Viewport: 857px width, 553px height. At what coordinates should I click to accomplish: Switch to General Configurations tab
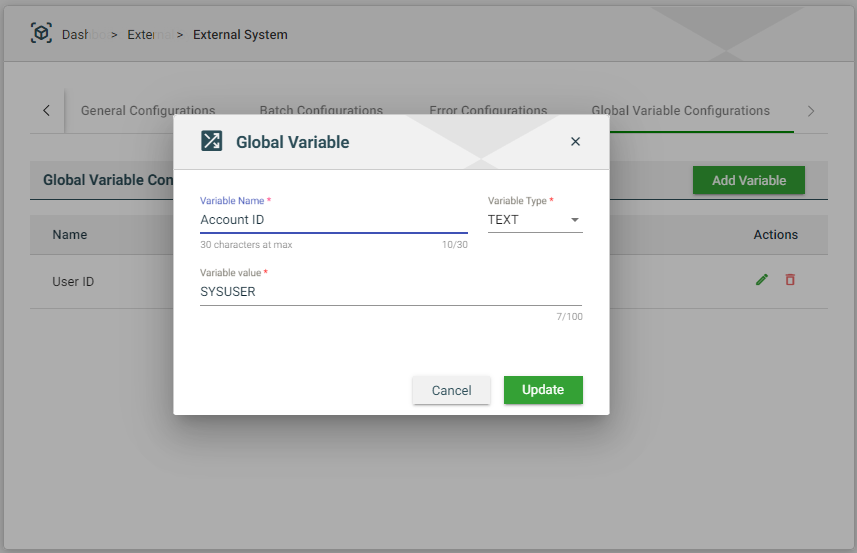coord(148,111)
